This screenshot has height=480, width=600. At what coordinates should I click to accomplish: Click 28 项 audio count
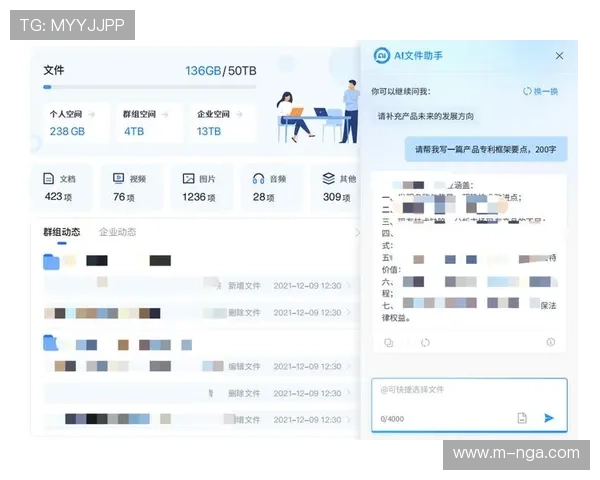tap(263, 197)
